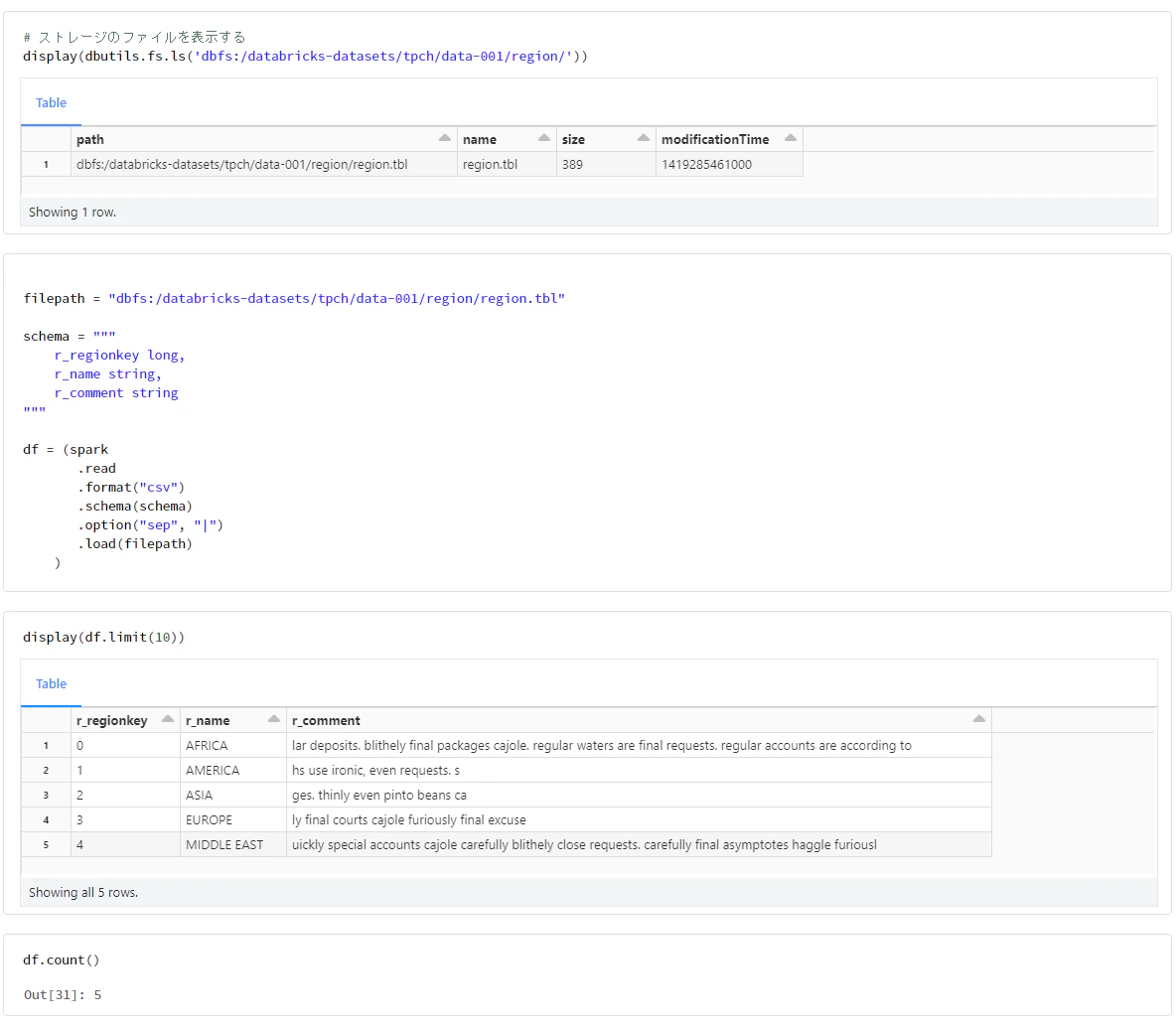This screenshot has height=1027, width=1176.
Task: Select the EUROPE region name cell
Action: pos(233,820)
